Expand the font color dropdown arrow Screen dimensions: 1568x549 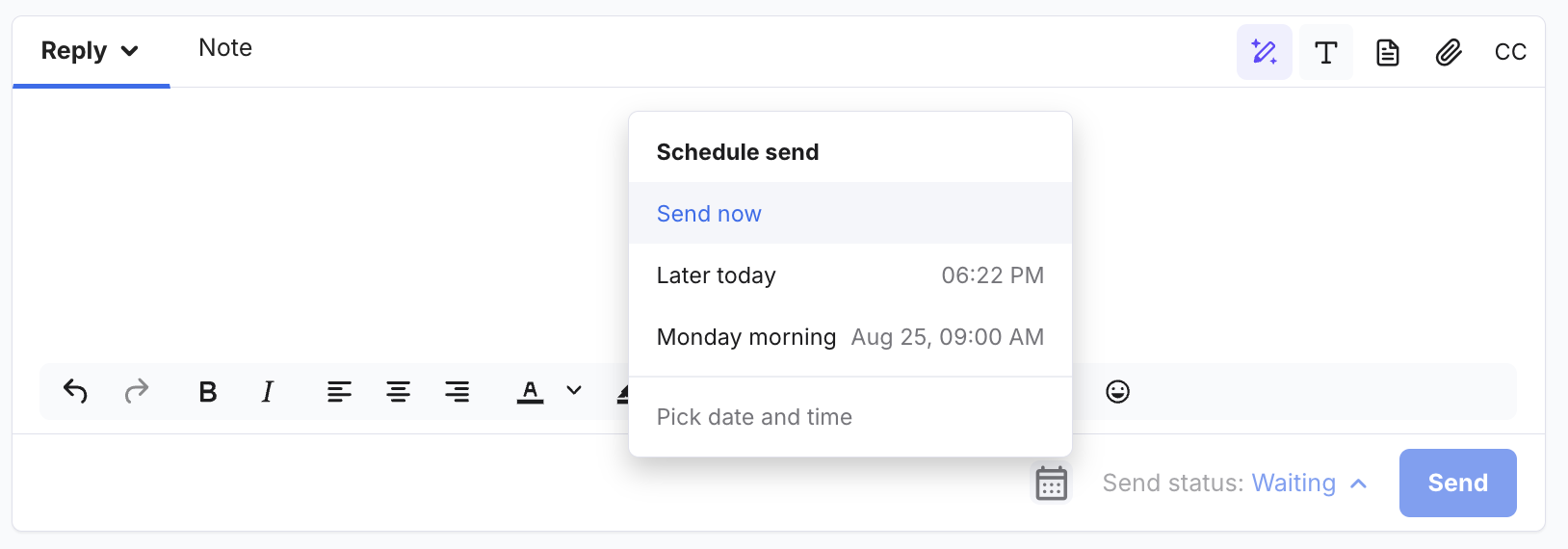(574, 391)
